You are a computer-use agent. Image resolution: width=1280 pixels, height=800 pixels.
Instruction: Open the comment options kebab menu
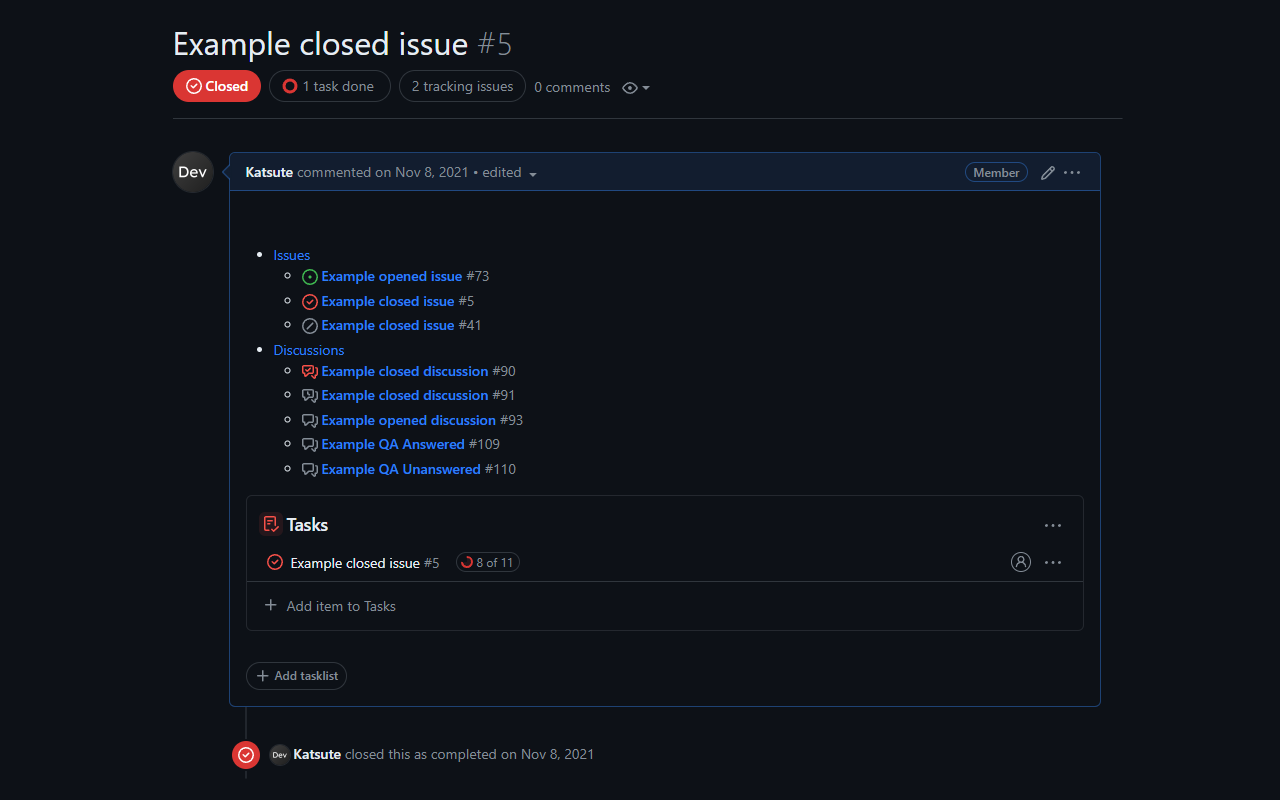pos(1072,172)
